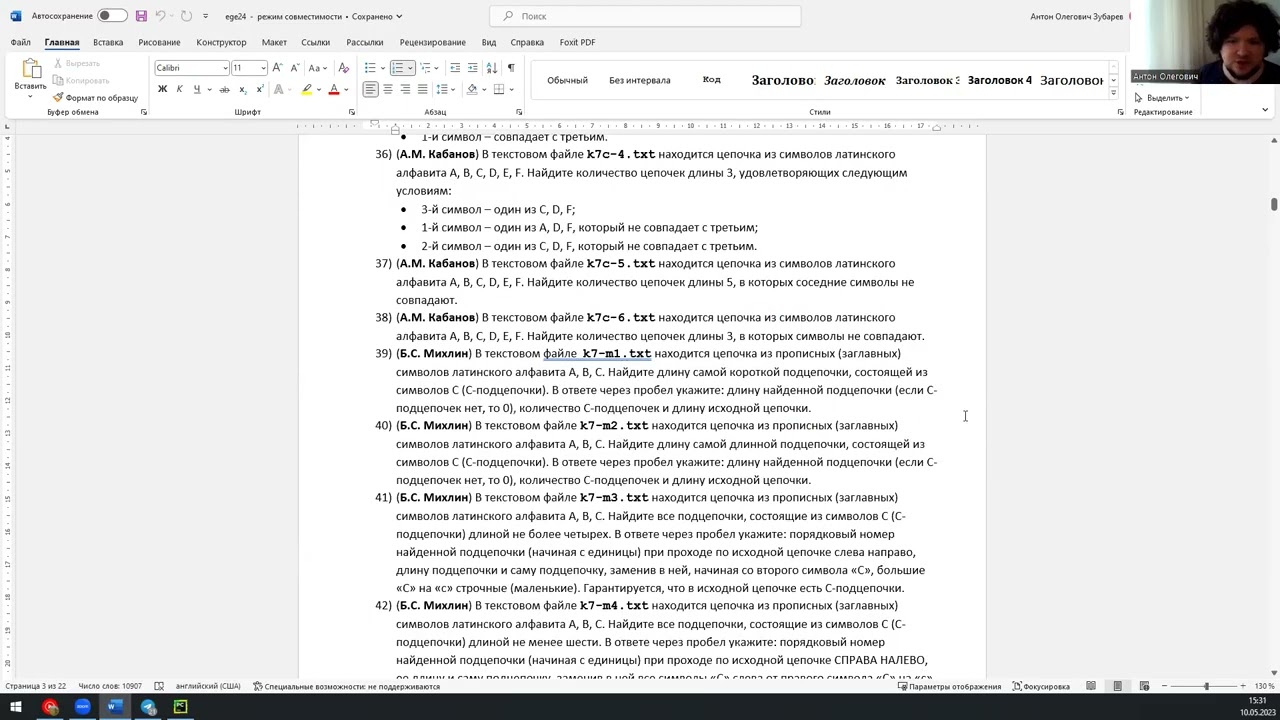Screen dimensions: 1280x720
Task: Click the word count Число слов: 10907
Action: pos(110,686)
